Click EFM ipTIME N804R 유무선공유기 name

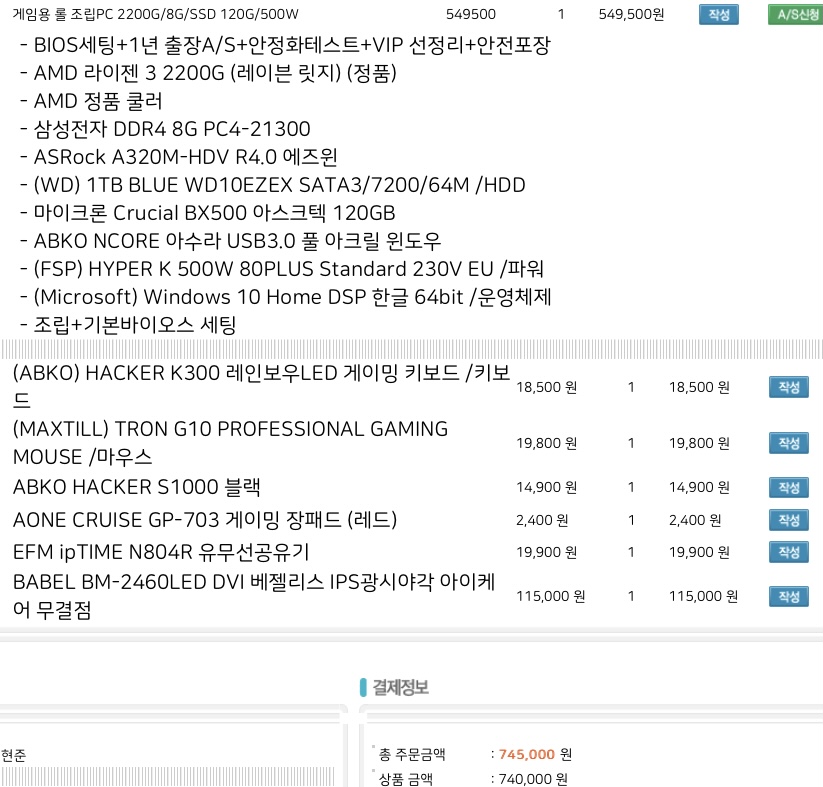coord(161,552)
